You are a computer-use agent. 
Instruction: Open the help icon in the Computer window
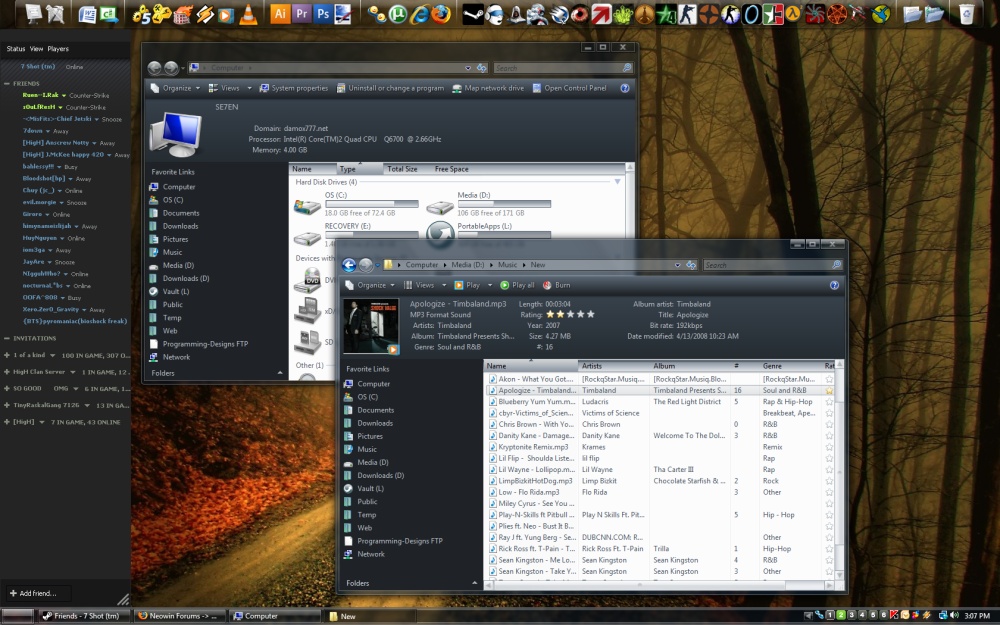click(x=626, y=88)
